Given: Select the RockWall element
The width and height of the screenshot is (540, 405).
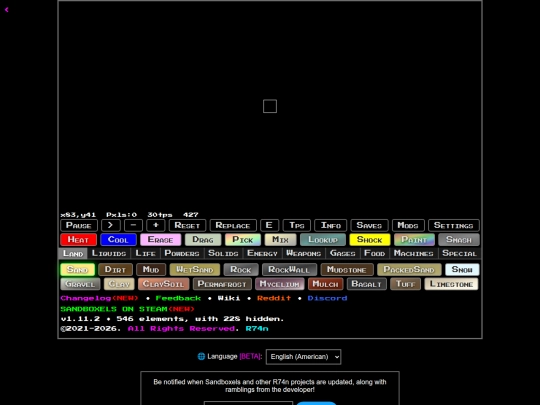Looking at the screenshot, I should [x=289, y=269].
